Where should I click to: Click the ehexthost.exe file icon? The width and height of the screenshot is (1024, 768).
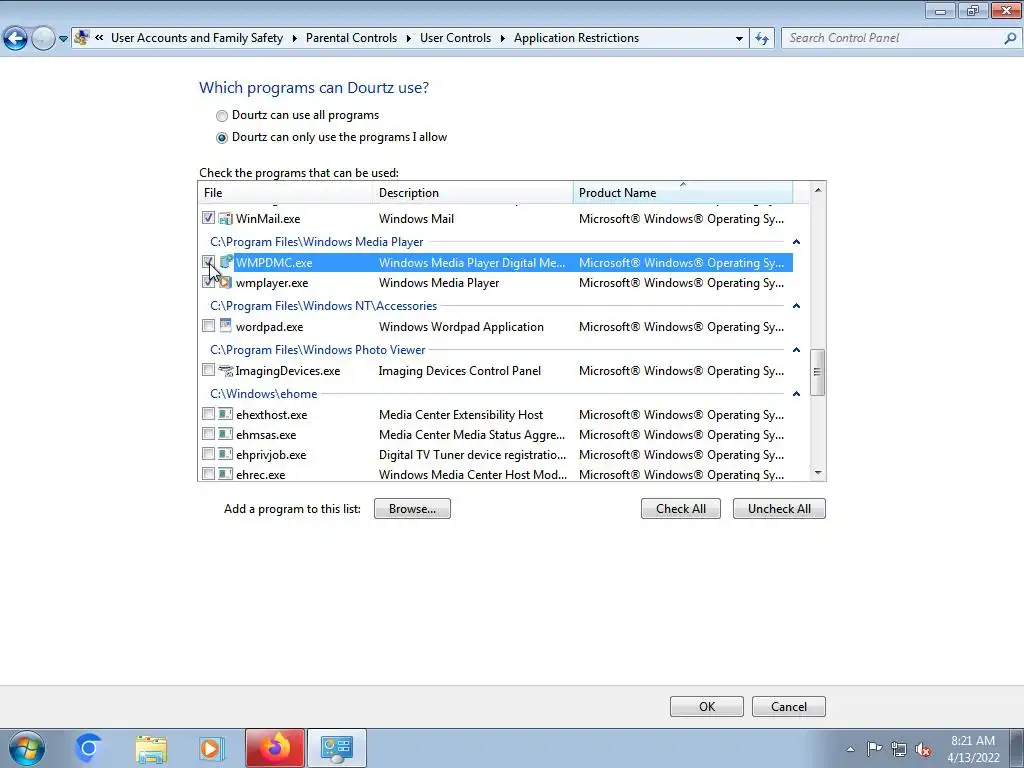coord(225,414)
